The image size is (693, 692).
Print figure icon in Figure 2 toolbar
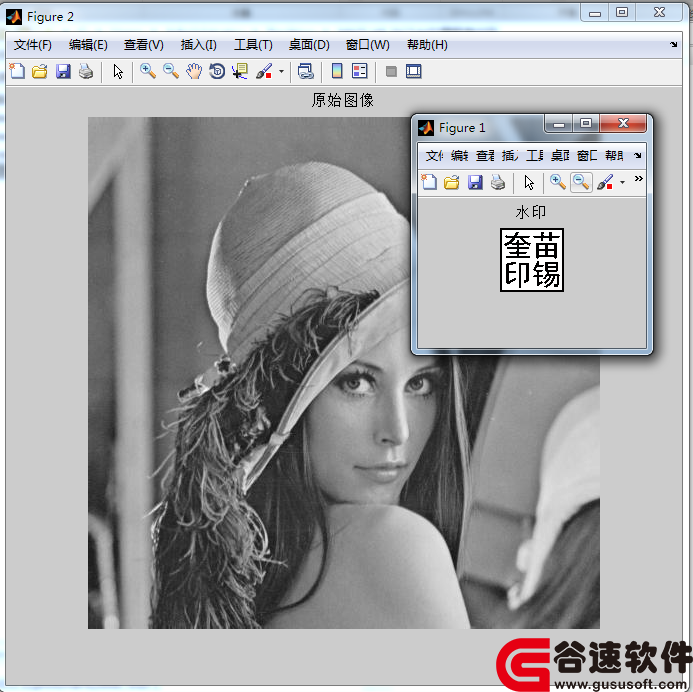tap(86, 71)
